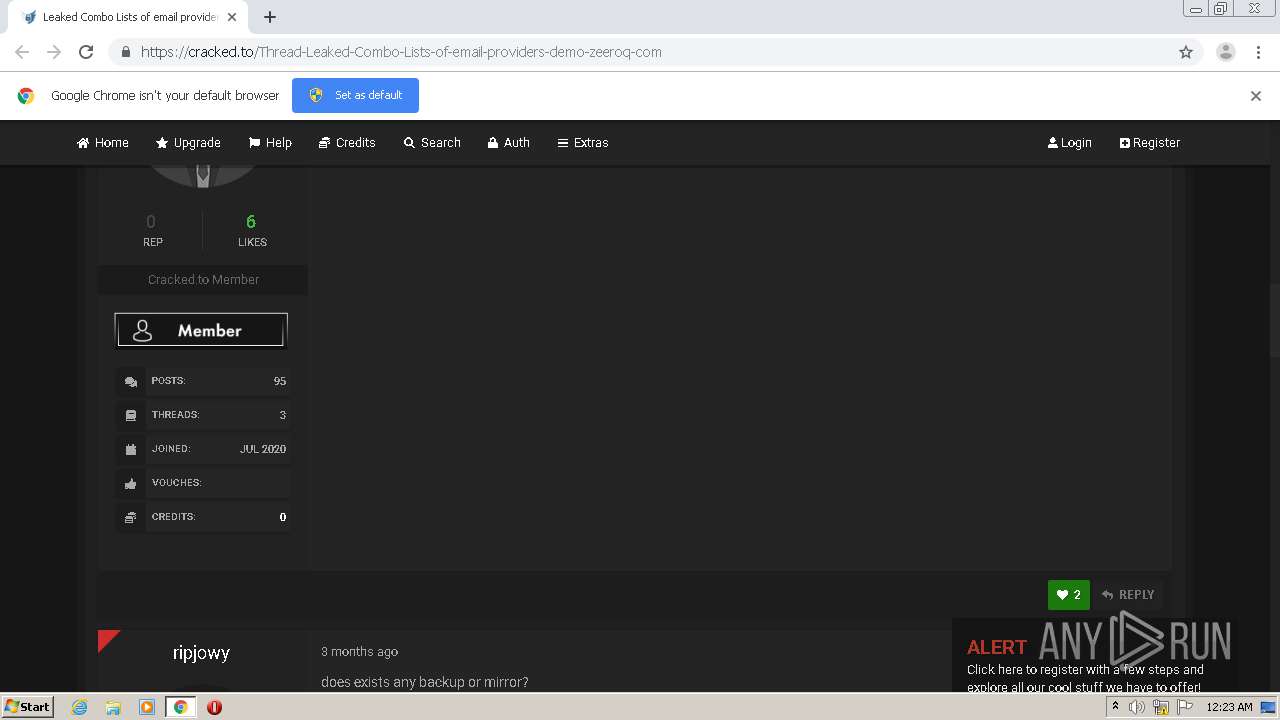1280x720 pixels.
Task: Click the browser forward arrow
Action: (x=54, y=52)
